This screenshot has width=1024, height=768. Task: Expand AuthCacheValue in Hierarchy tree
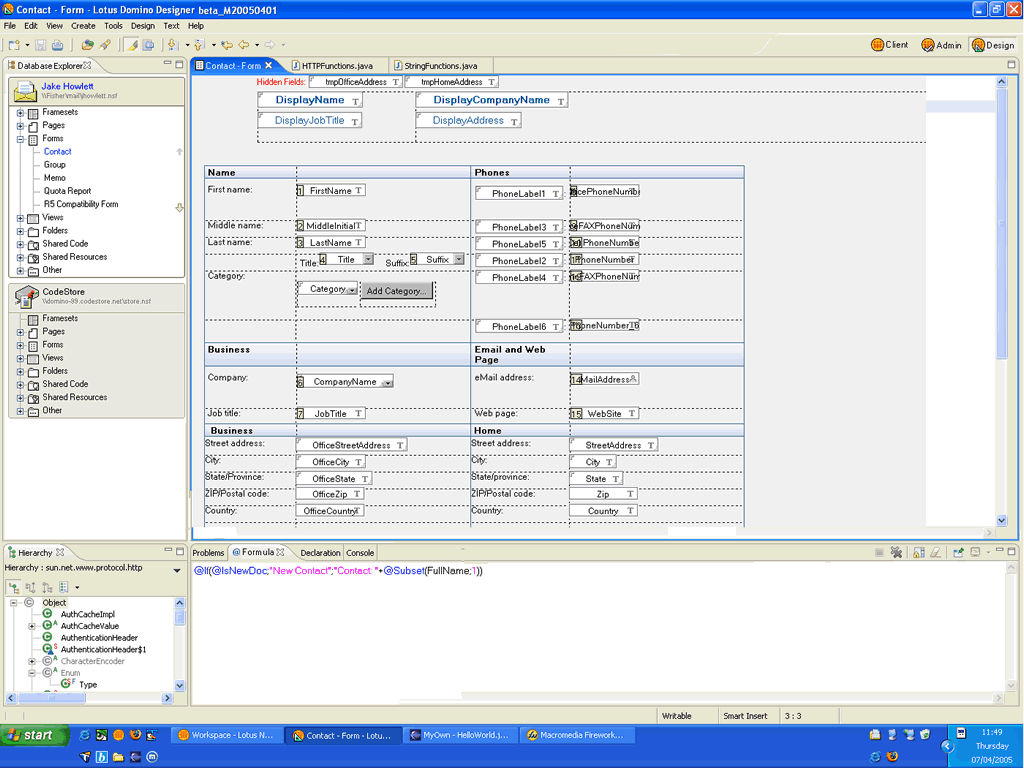[x=31, y=626]
